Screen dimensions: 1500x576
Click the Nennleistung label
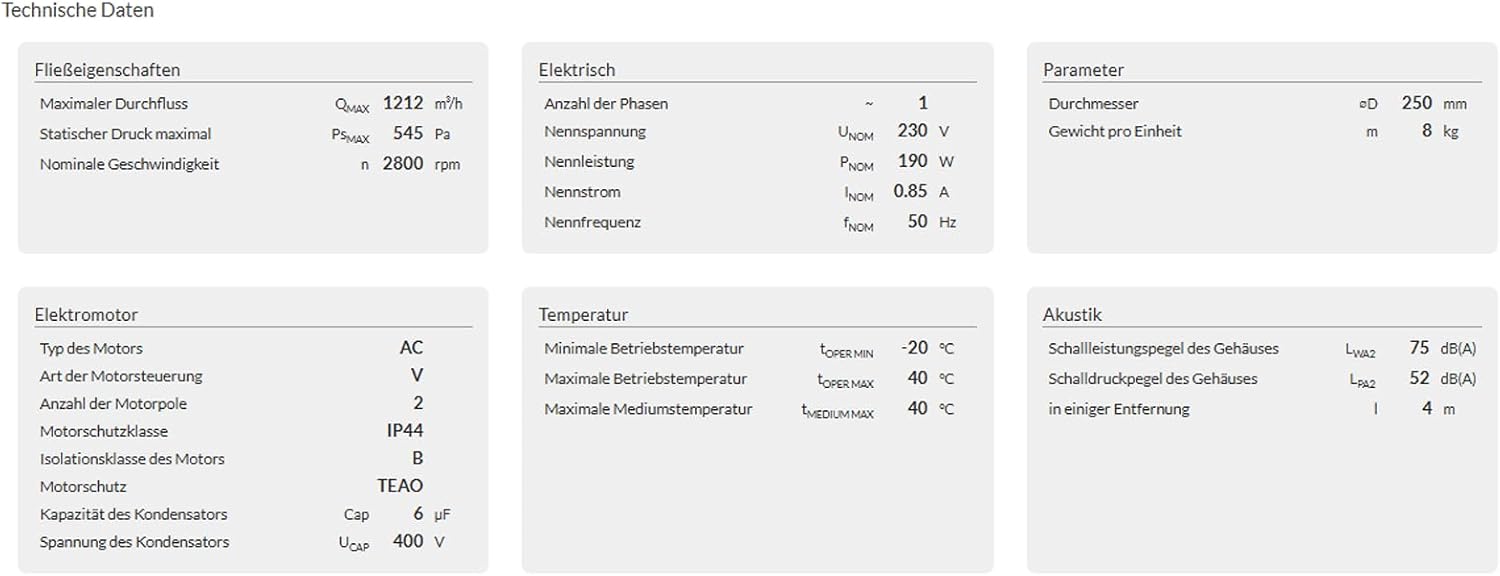(589, 161)
